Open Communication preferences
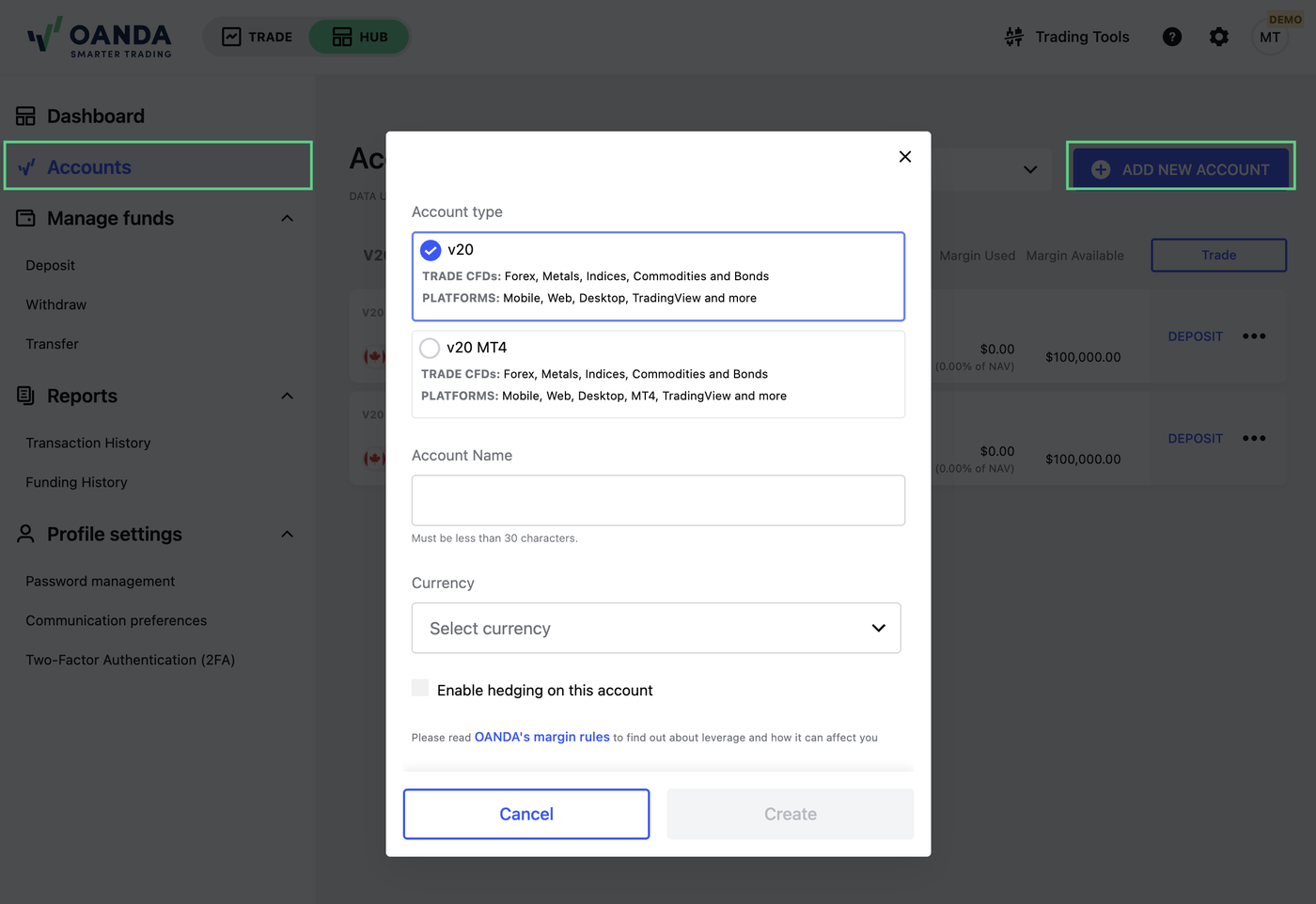 click(117, 620)
